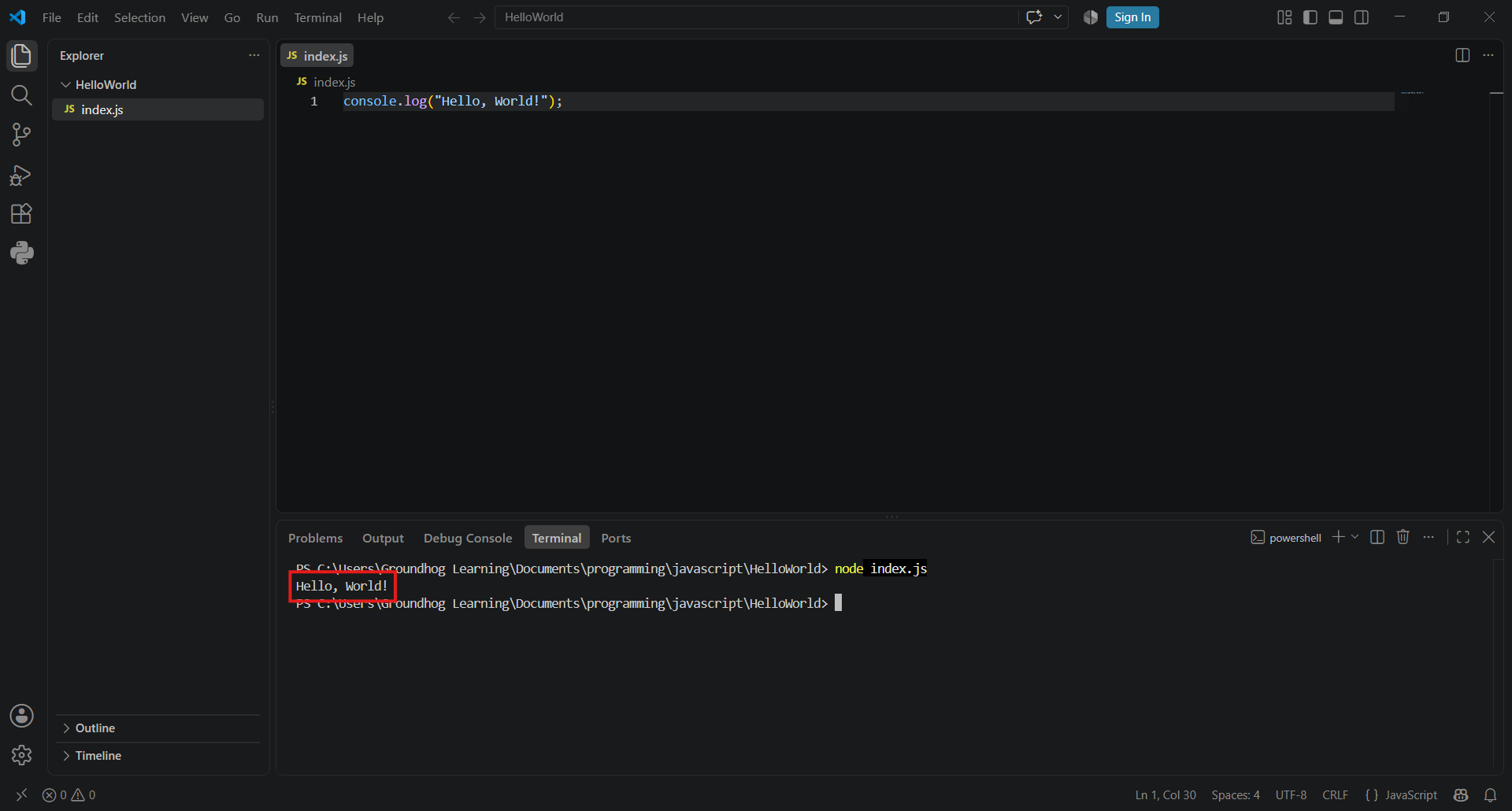Toggle the bottom panel visibility
Screen dimensions: 1512x811
(1336, 17)
